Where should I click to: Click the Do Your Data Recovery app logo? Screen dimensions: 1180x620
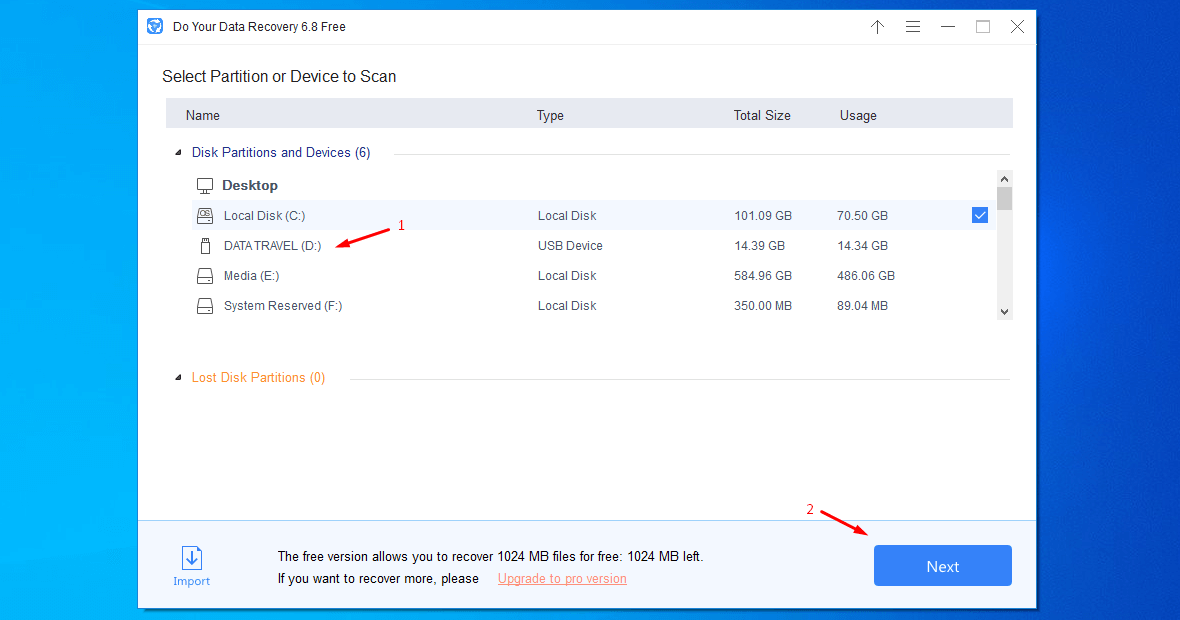tap(155, 26)
